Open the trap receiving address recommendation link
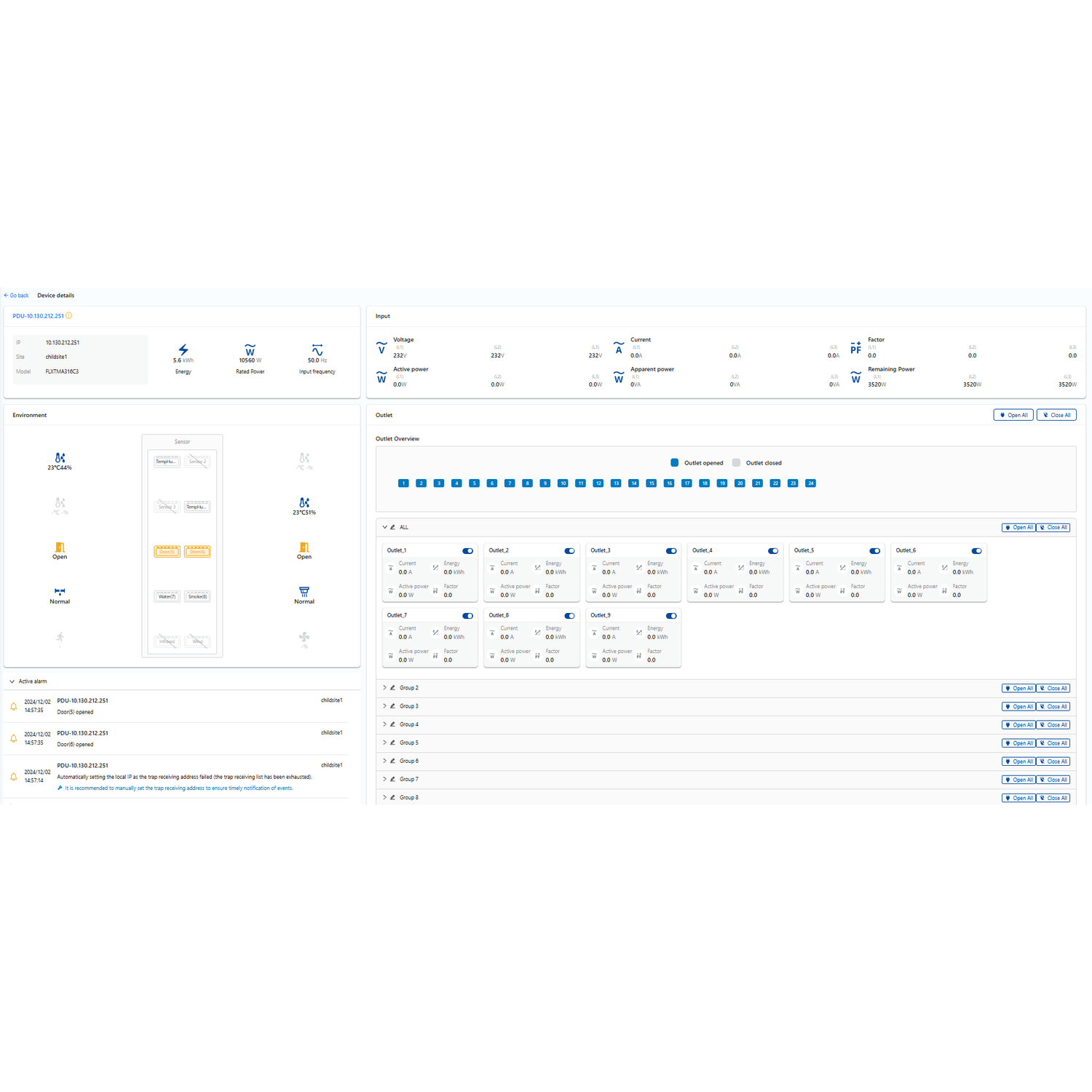The width and height of the screenshot is (1092, 1092). [x=178, y=788]
